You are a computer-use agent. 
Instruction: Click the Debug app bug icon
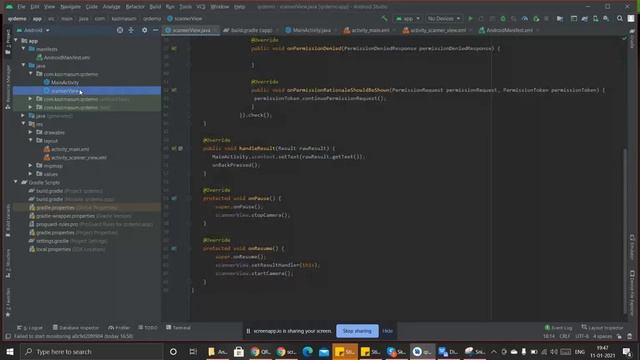coord(503,19)
